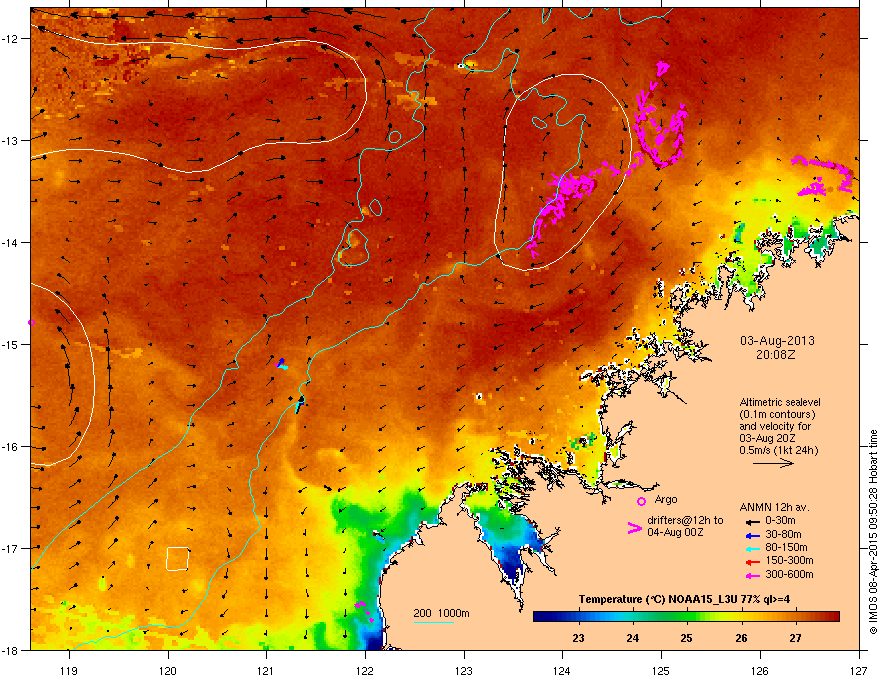Click the longitude axis label 122
880x680 pixels.
(x=365, y=670)
